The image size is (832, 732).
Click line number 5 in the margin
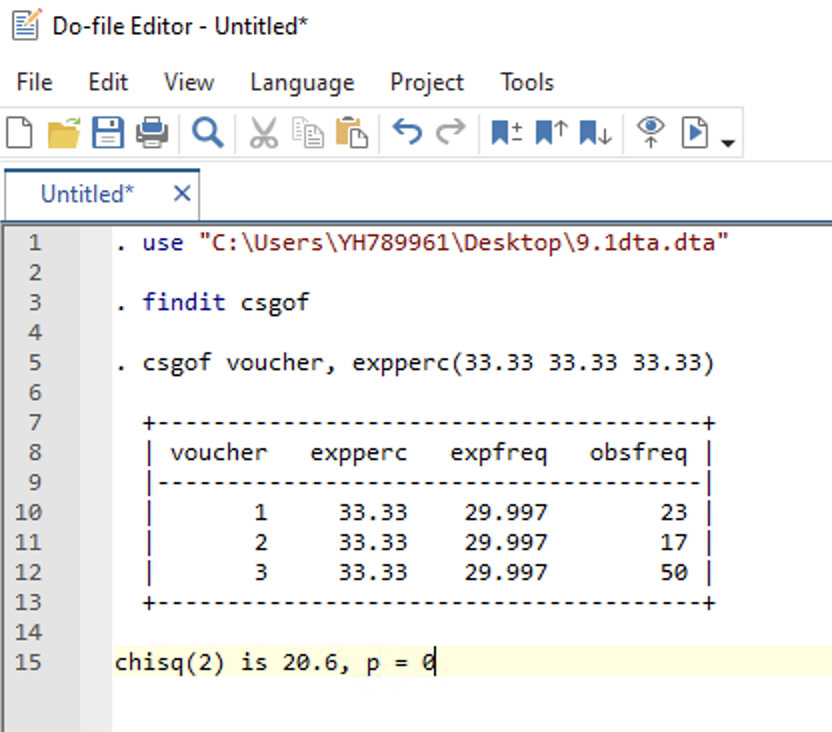click(33, 362)
